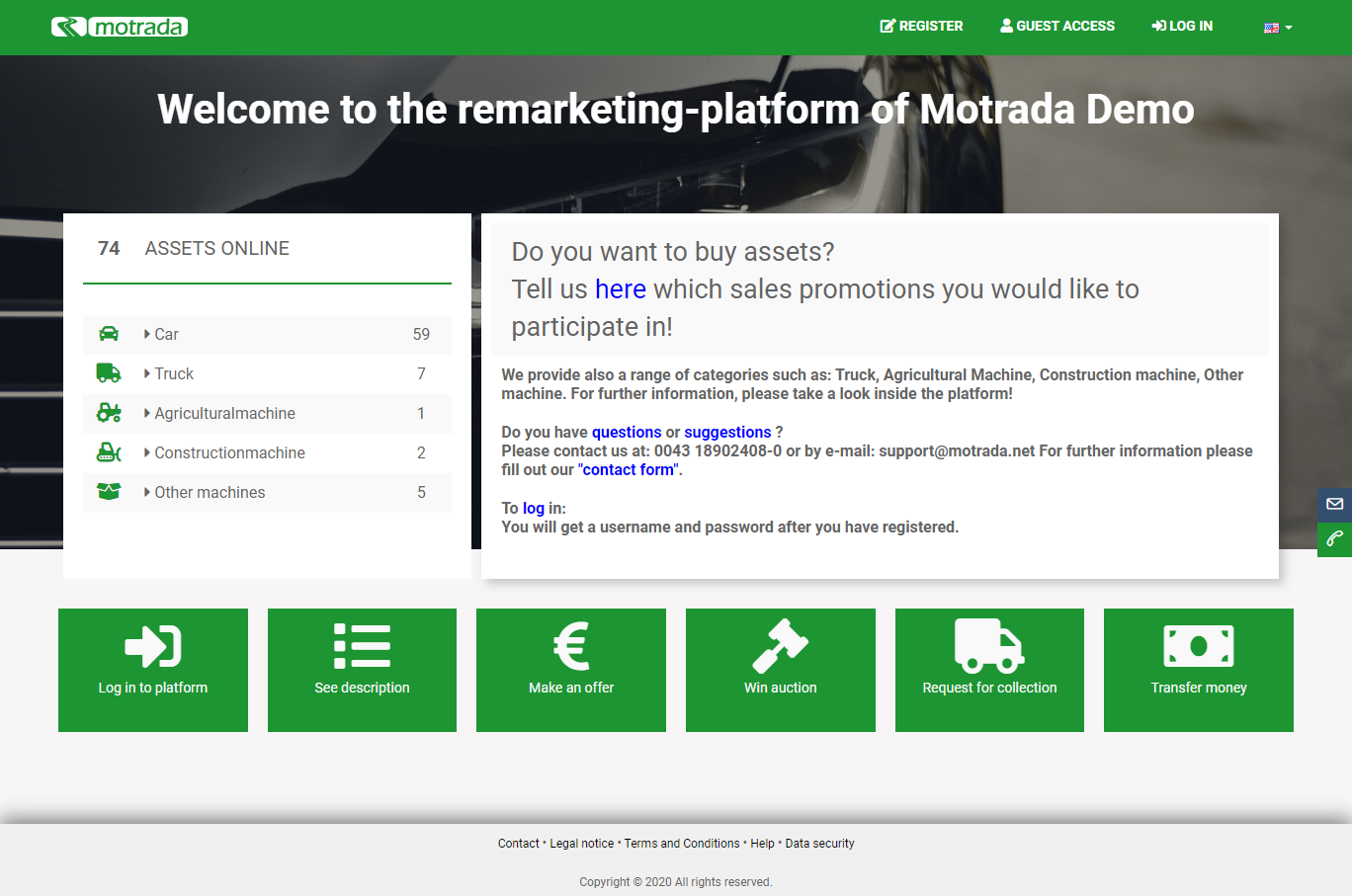Click the motrada logo
Viewport: 1352px width, 896px height.
(120, 27)
